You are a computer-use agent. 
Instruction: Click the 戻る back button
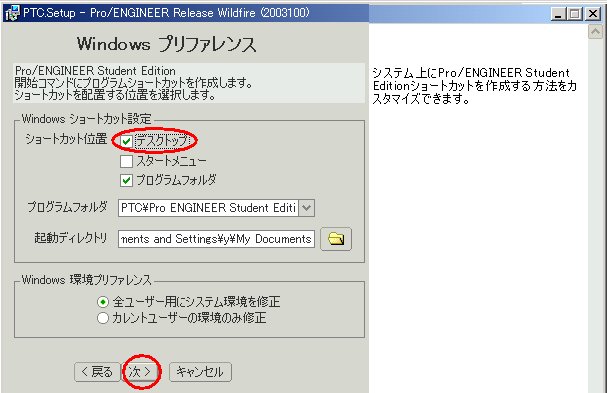point(97,372)
